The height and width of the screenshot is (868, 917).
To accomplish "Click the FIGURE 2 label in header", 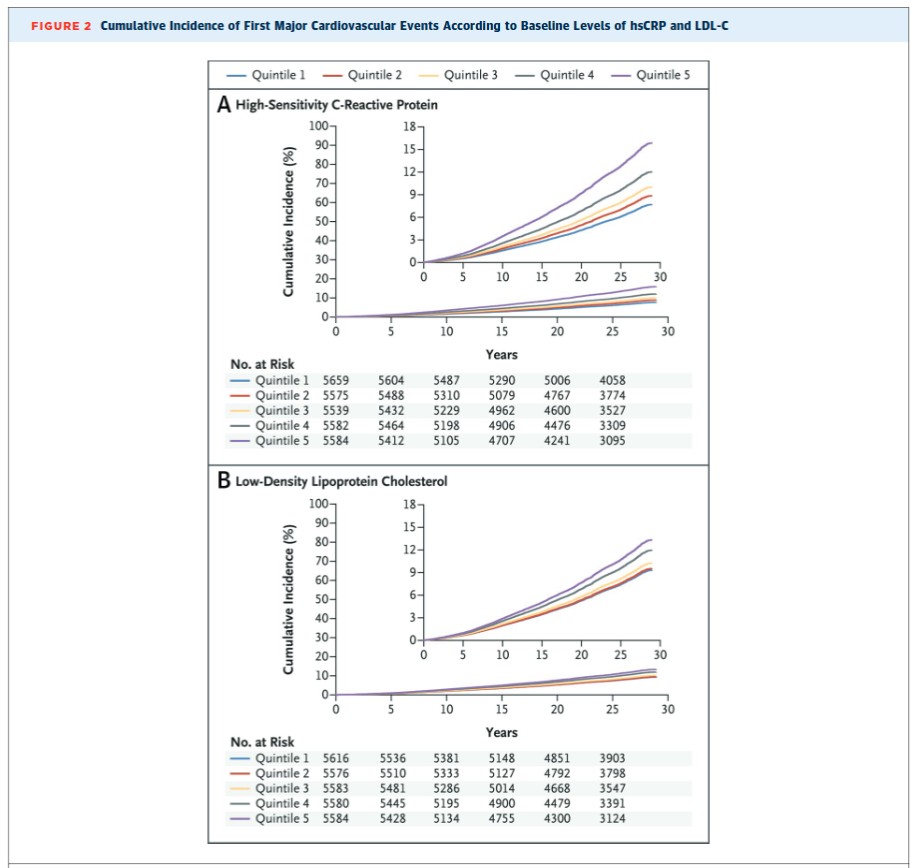I will (x=61, y=25).
